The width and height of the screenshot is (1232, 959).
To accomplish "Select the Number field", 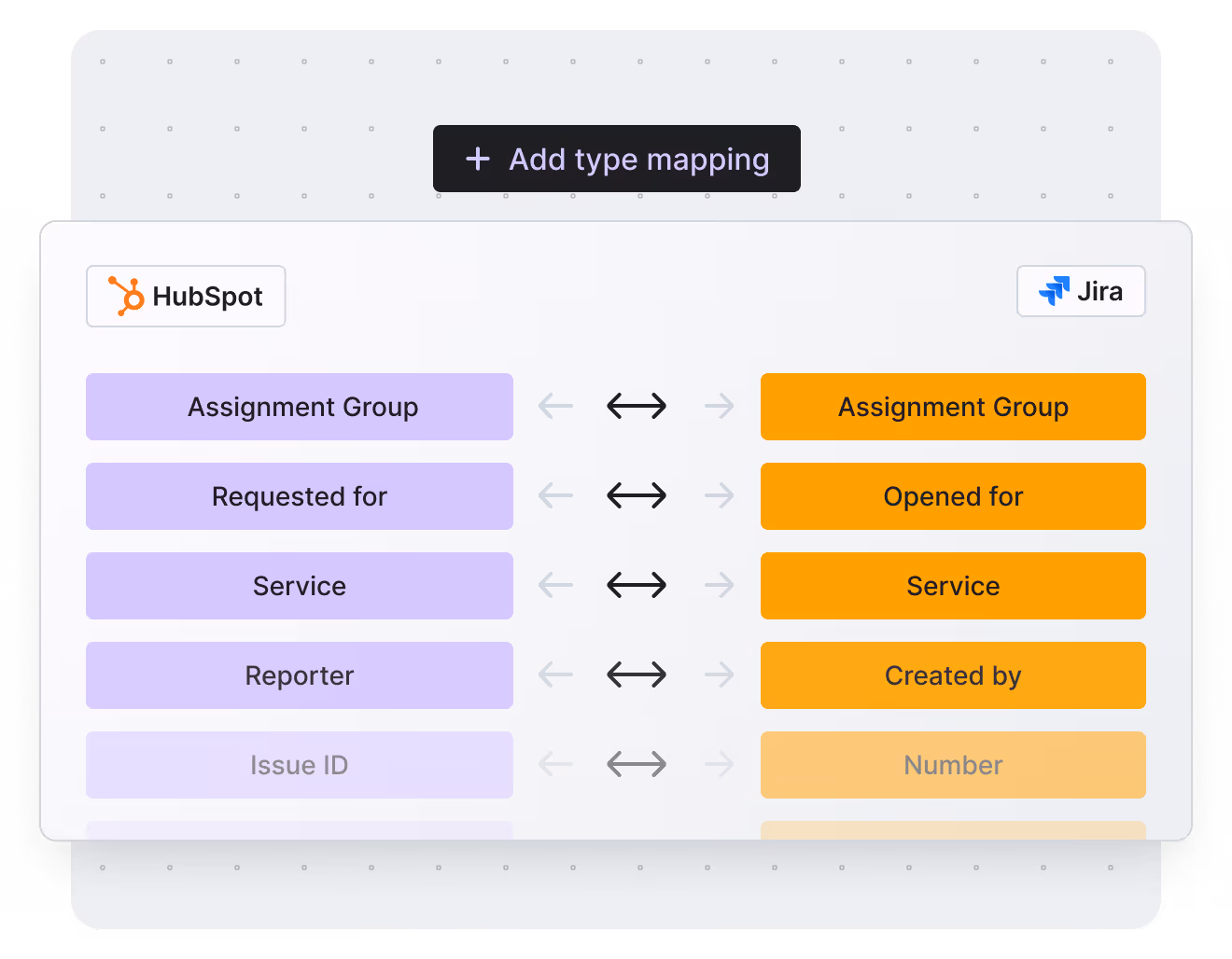I will coord(953,765).
